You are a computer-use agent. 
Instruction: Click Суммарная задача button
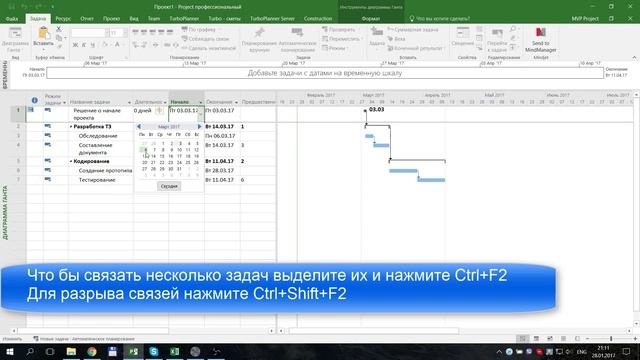[x=412, y=29]
